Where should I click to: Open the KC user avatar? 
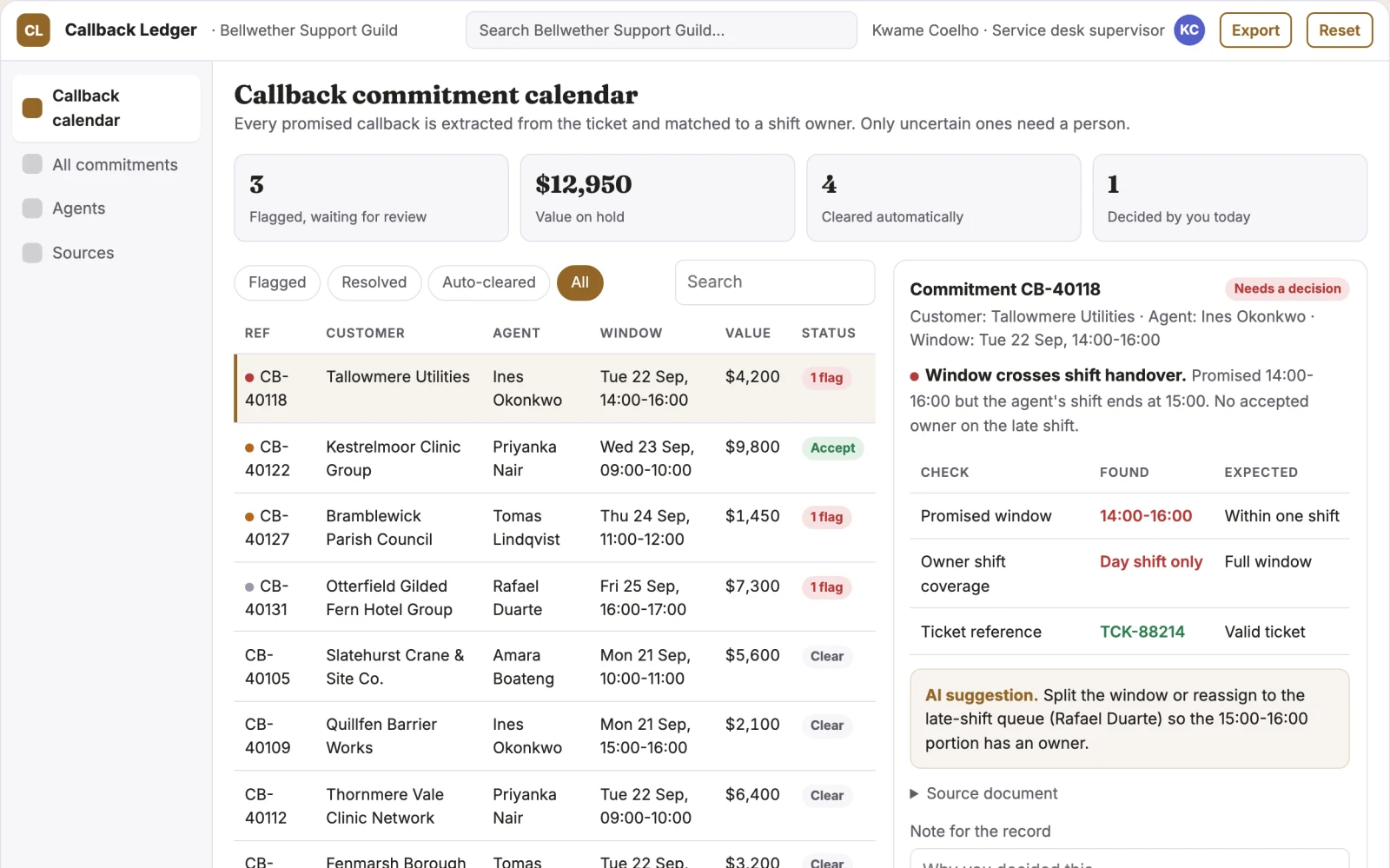click(1189, 30)
